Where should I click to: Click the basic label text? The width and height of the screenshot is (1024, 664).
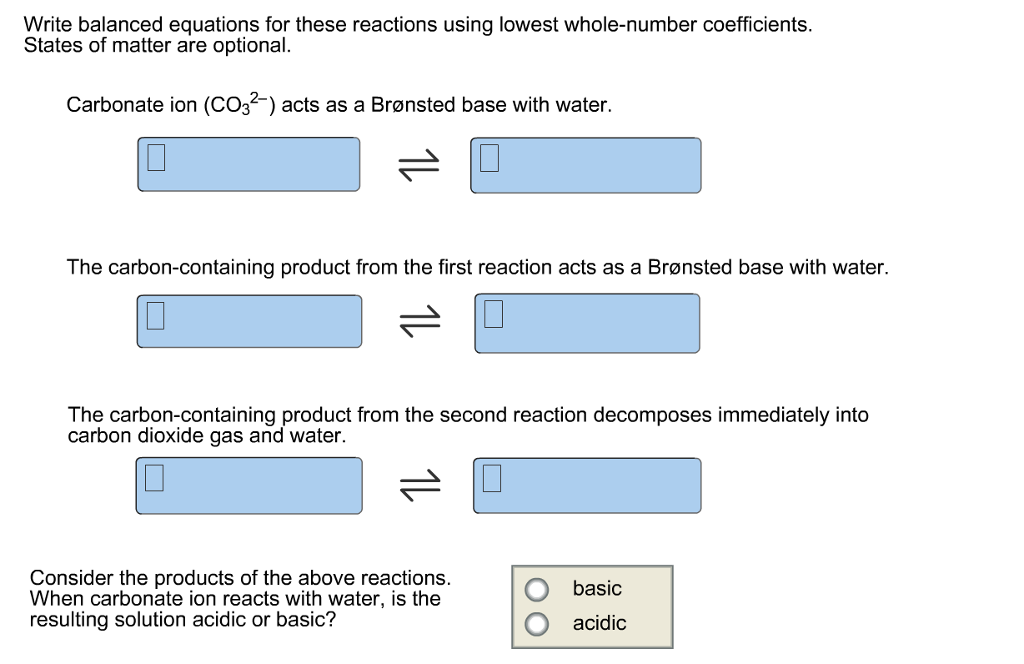[x=596, y=589]
